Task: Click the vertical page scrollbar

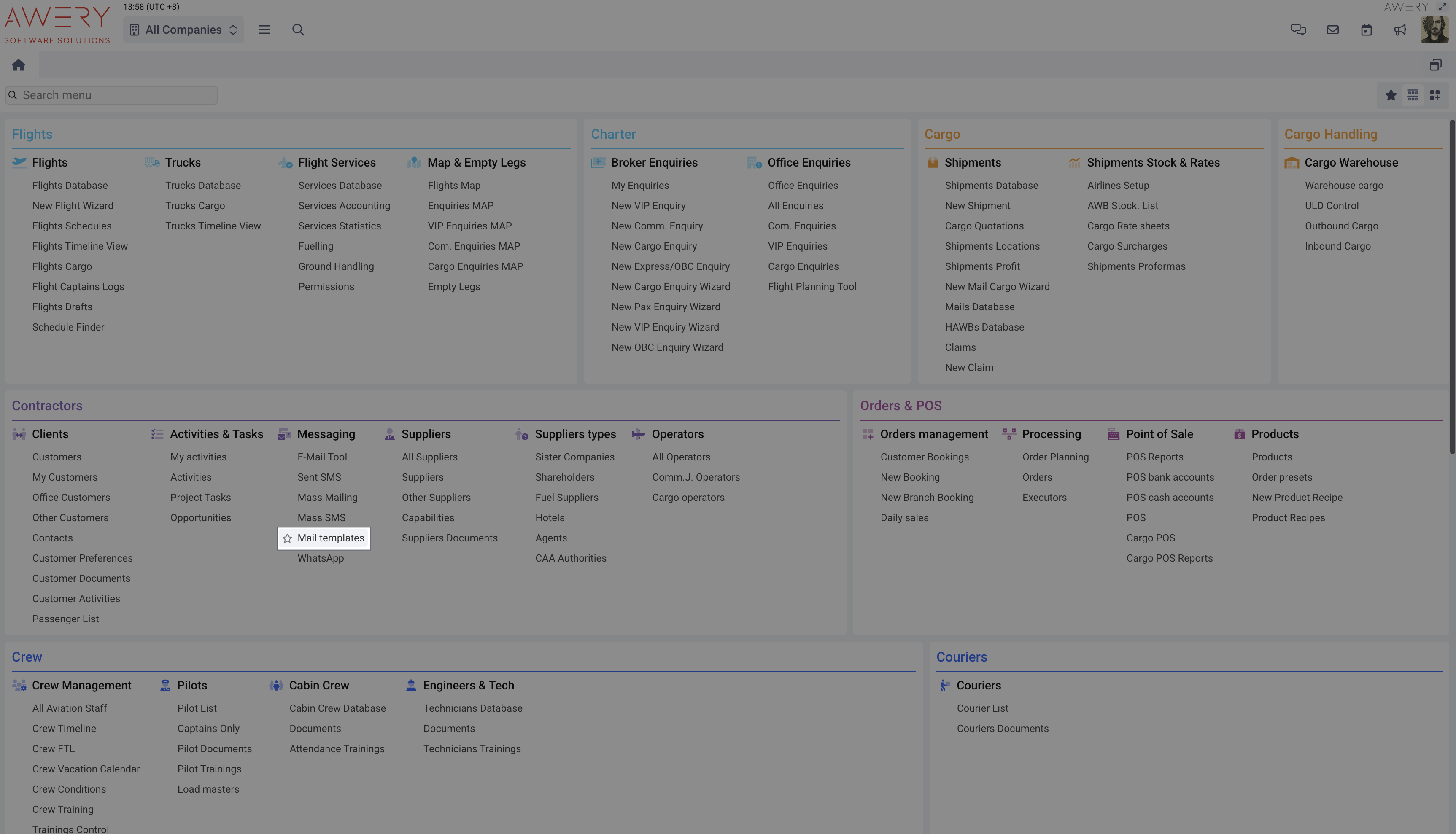Action: (1451, 286)
